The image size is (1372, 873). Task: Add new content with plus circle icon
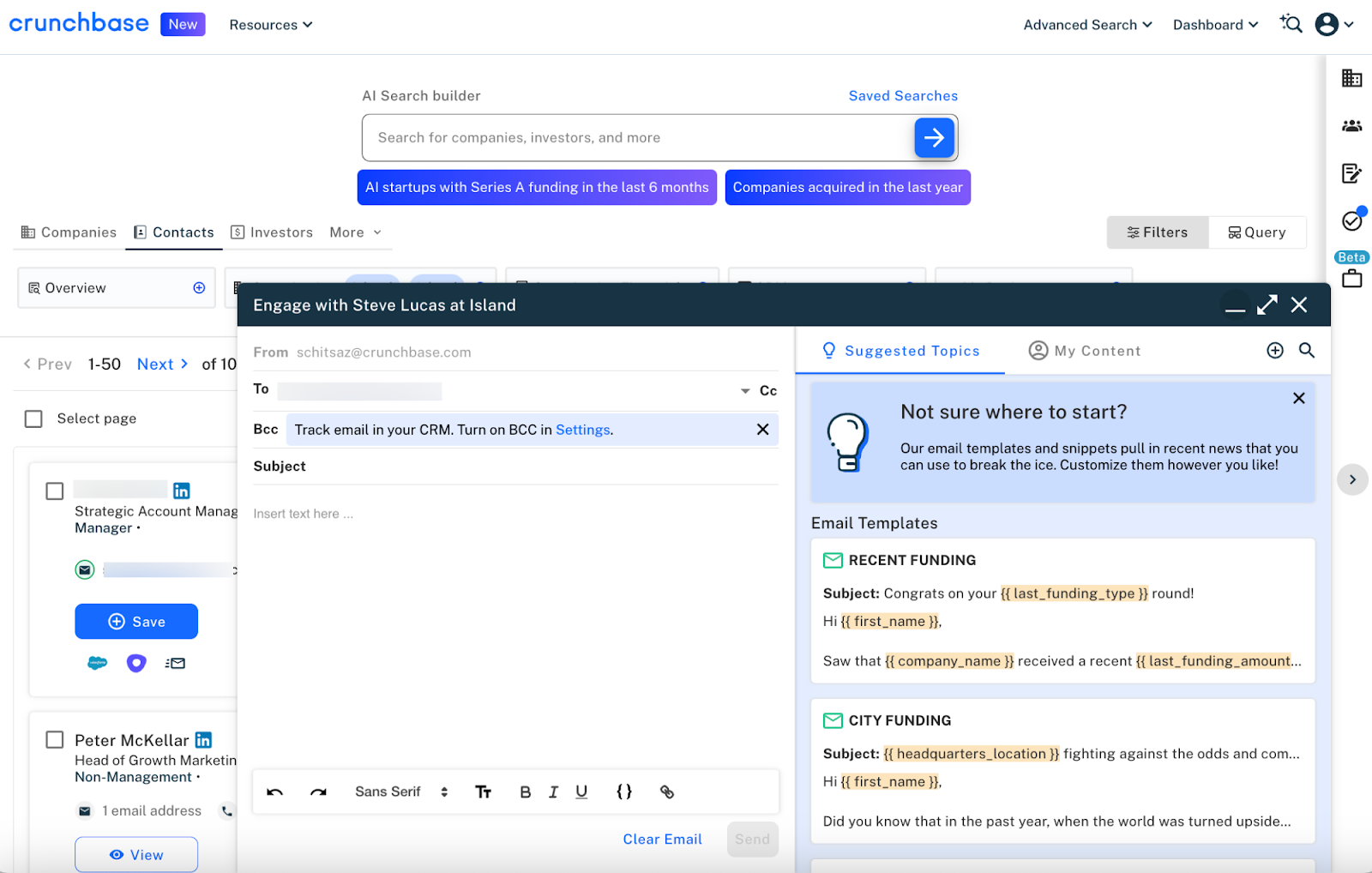point(1275,350)
